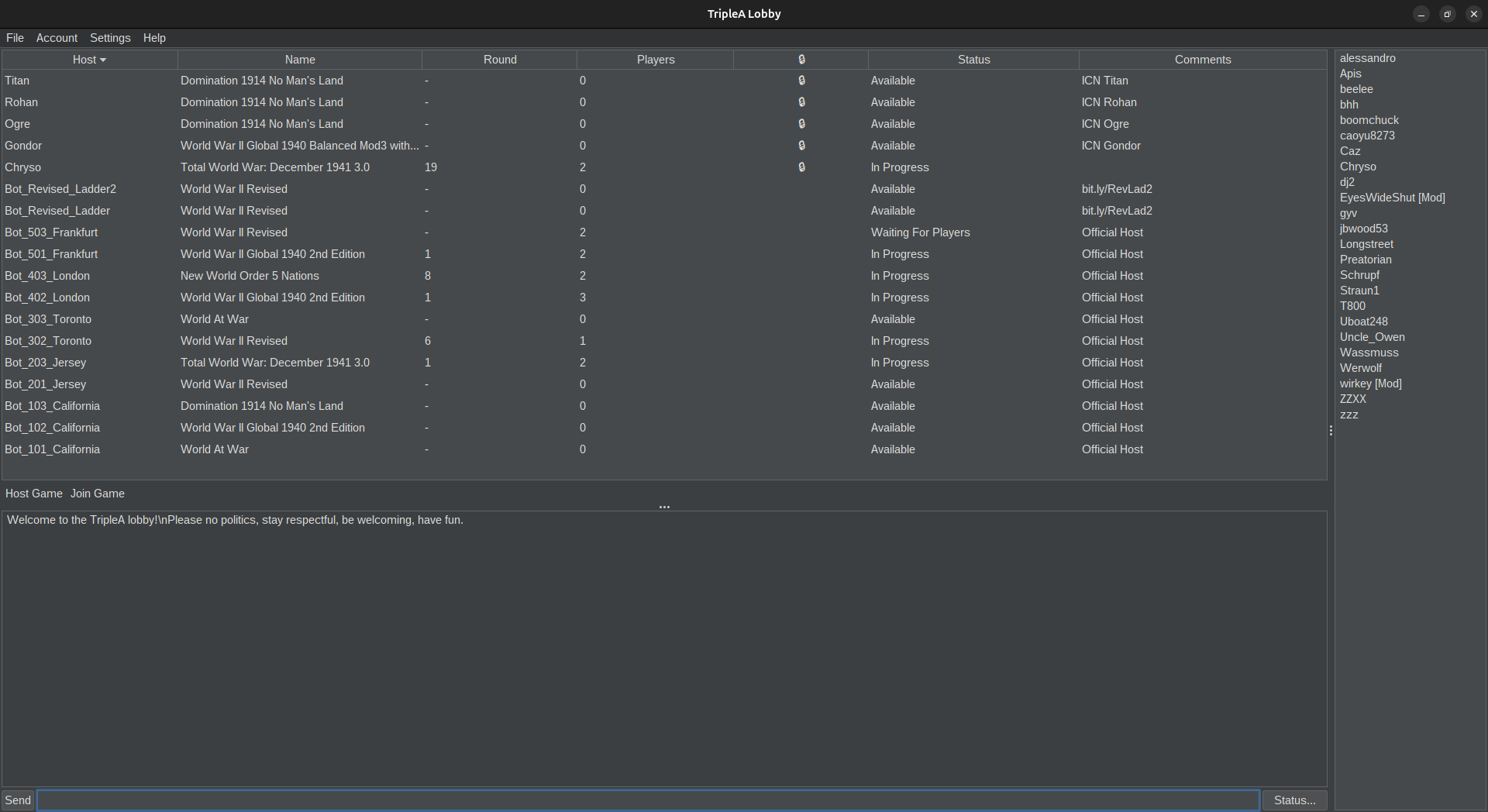Click the lock icon in Rohan row
Screen dimensions: 1488x812
click(801, 102)
